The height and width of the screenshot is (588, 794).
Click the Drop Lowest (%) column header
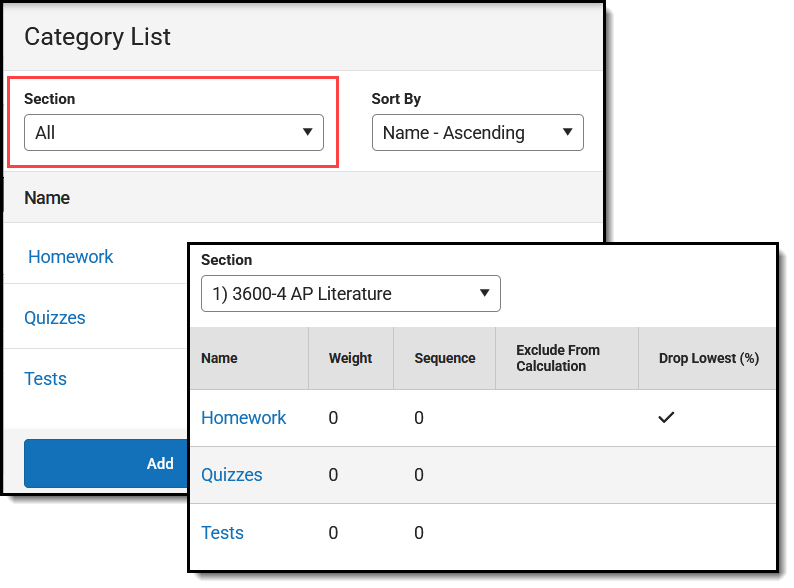click(x=708, y=358)
